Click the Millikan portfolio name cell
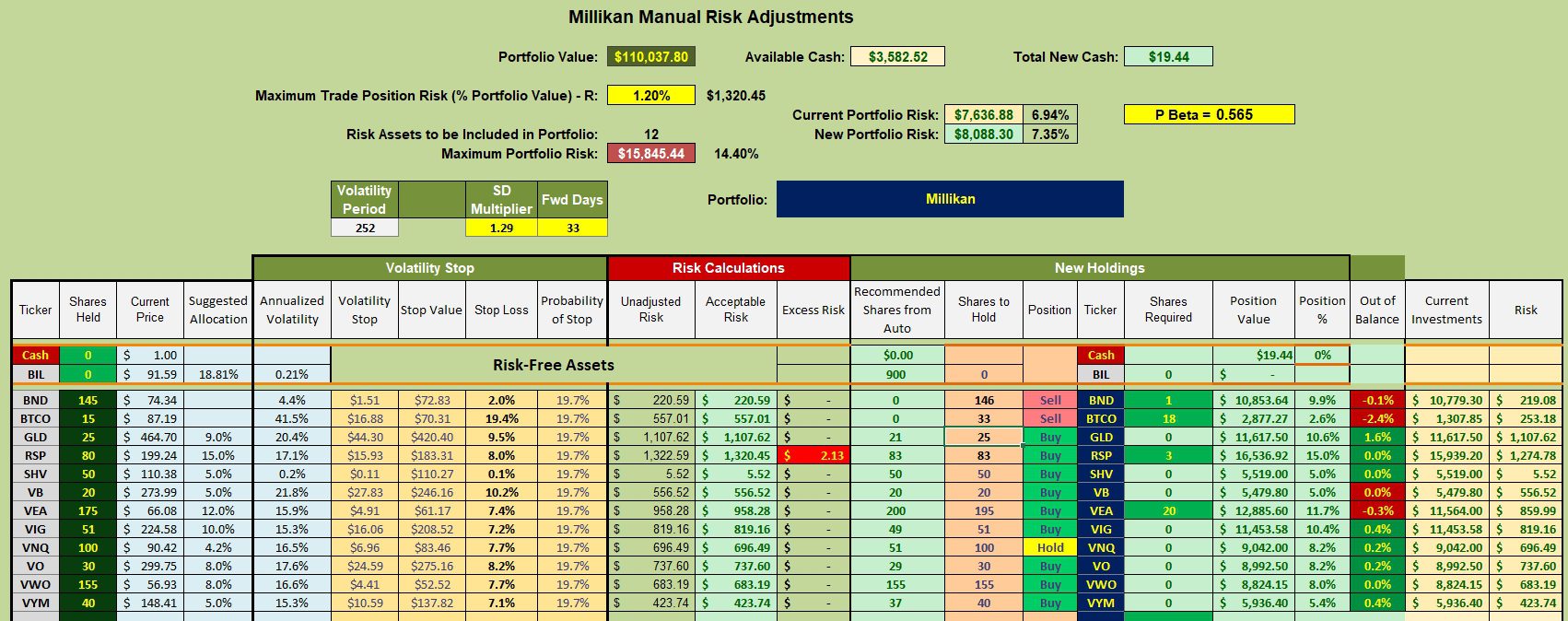1568x621 pixels. tap(950, 199)
